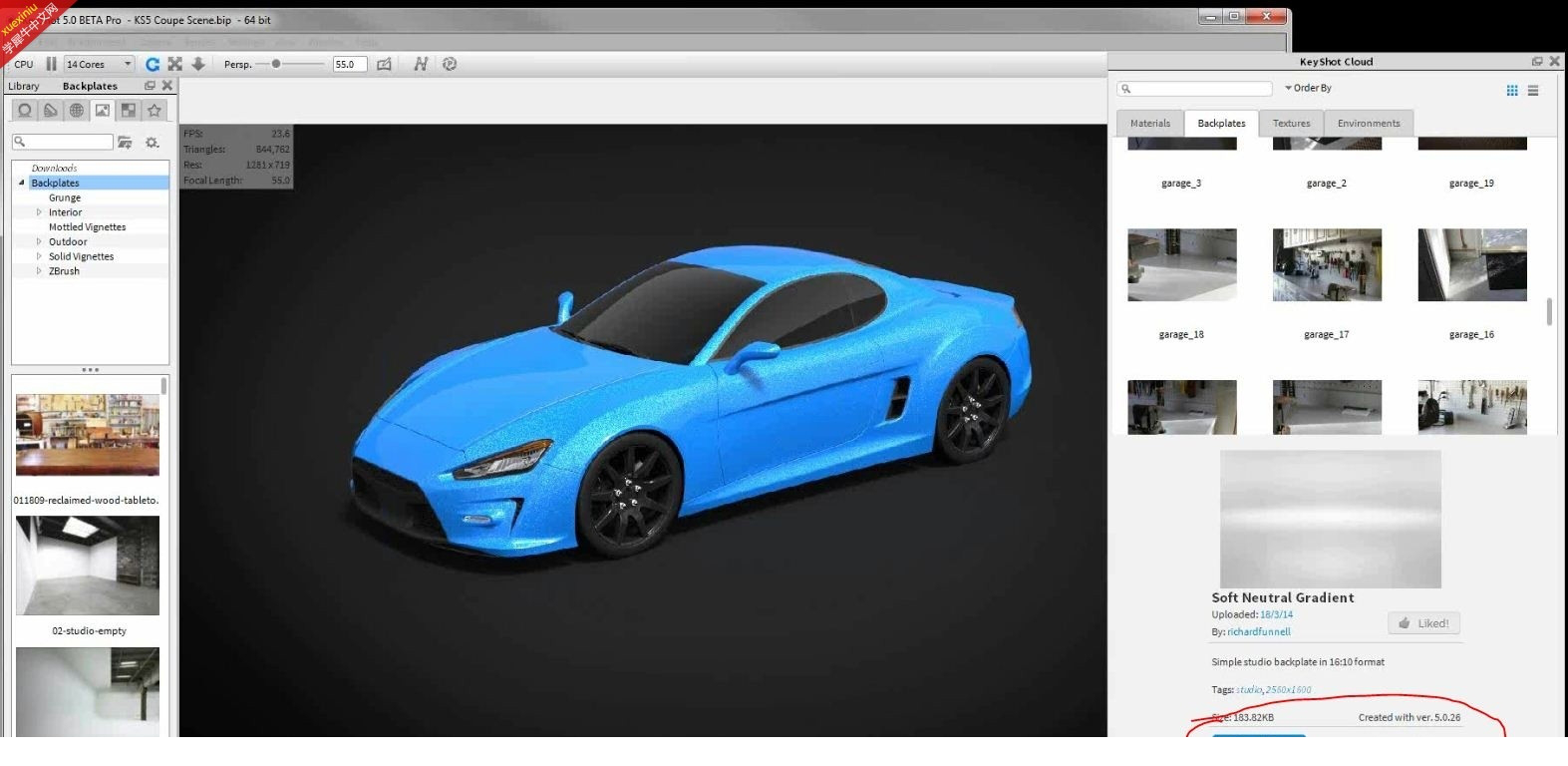Click the 55.0 focal length field
Screen dimensions: 1568x766
[349, 64]
